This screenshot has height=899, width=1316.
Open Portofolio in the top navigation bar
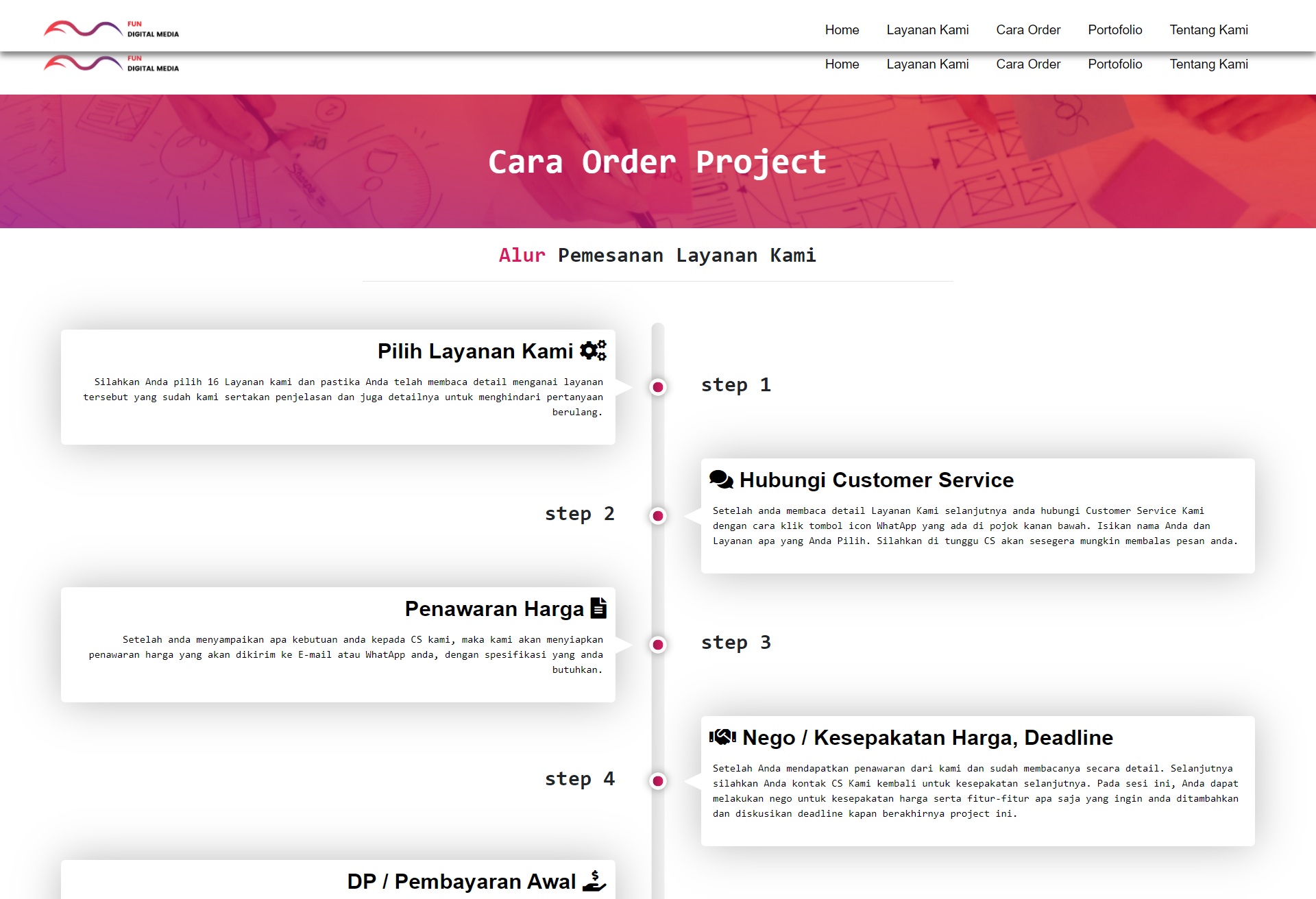point(1114,29)
